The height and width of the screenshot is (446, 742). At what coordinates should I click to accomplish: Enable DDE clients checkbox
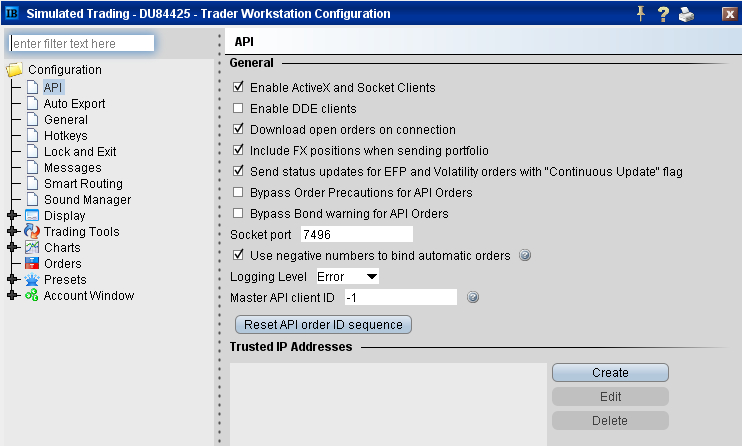[238, 108]
